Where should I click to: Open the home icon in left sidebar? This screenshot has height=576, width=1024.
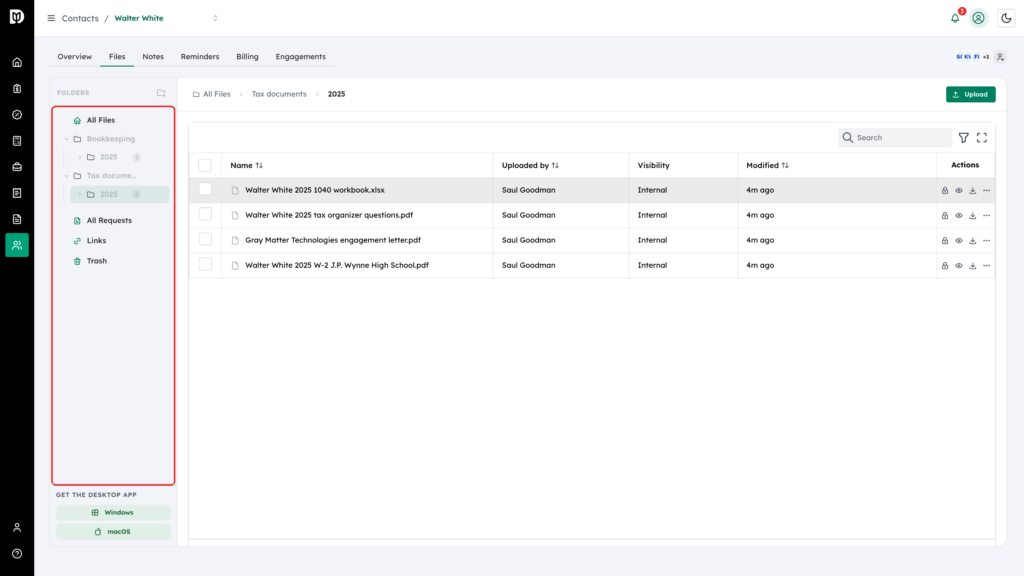17,63
